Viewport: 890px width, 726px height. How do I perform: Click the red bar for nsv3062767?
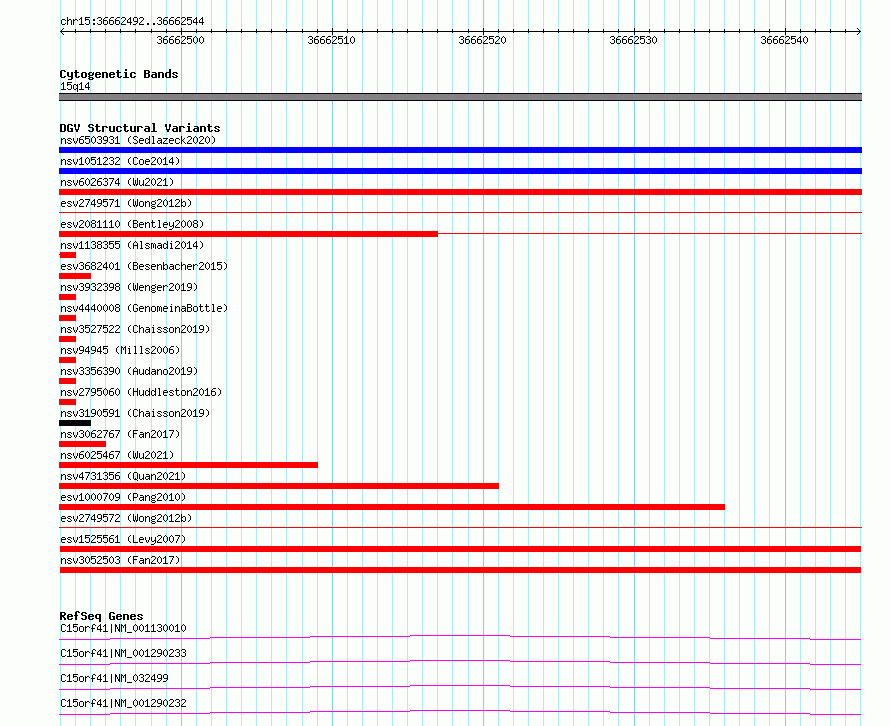(x=82, y=444)
